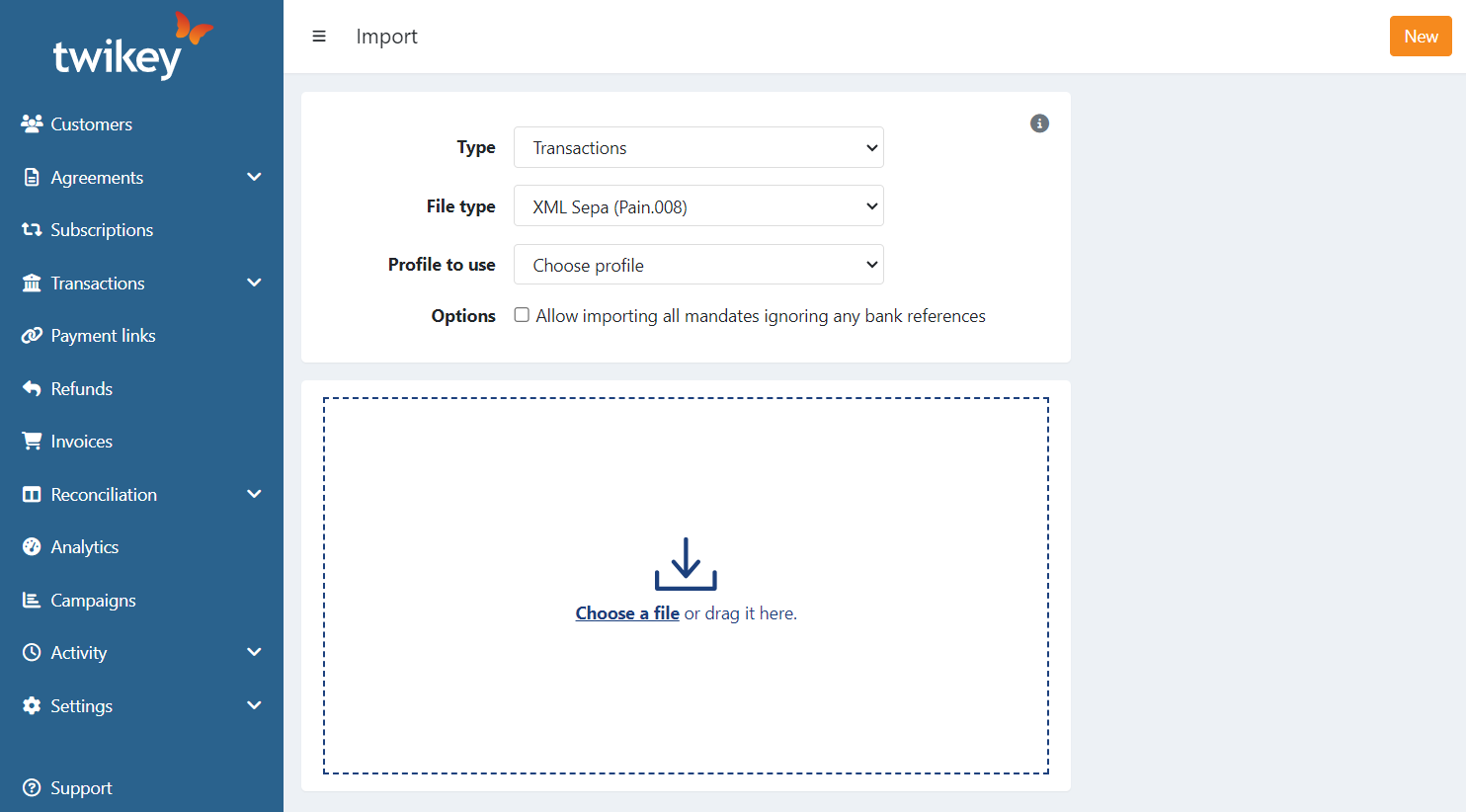Click the Support question mark icon
The width and height of the screenshot is (1466, 812).
32,788
